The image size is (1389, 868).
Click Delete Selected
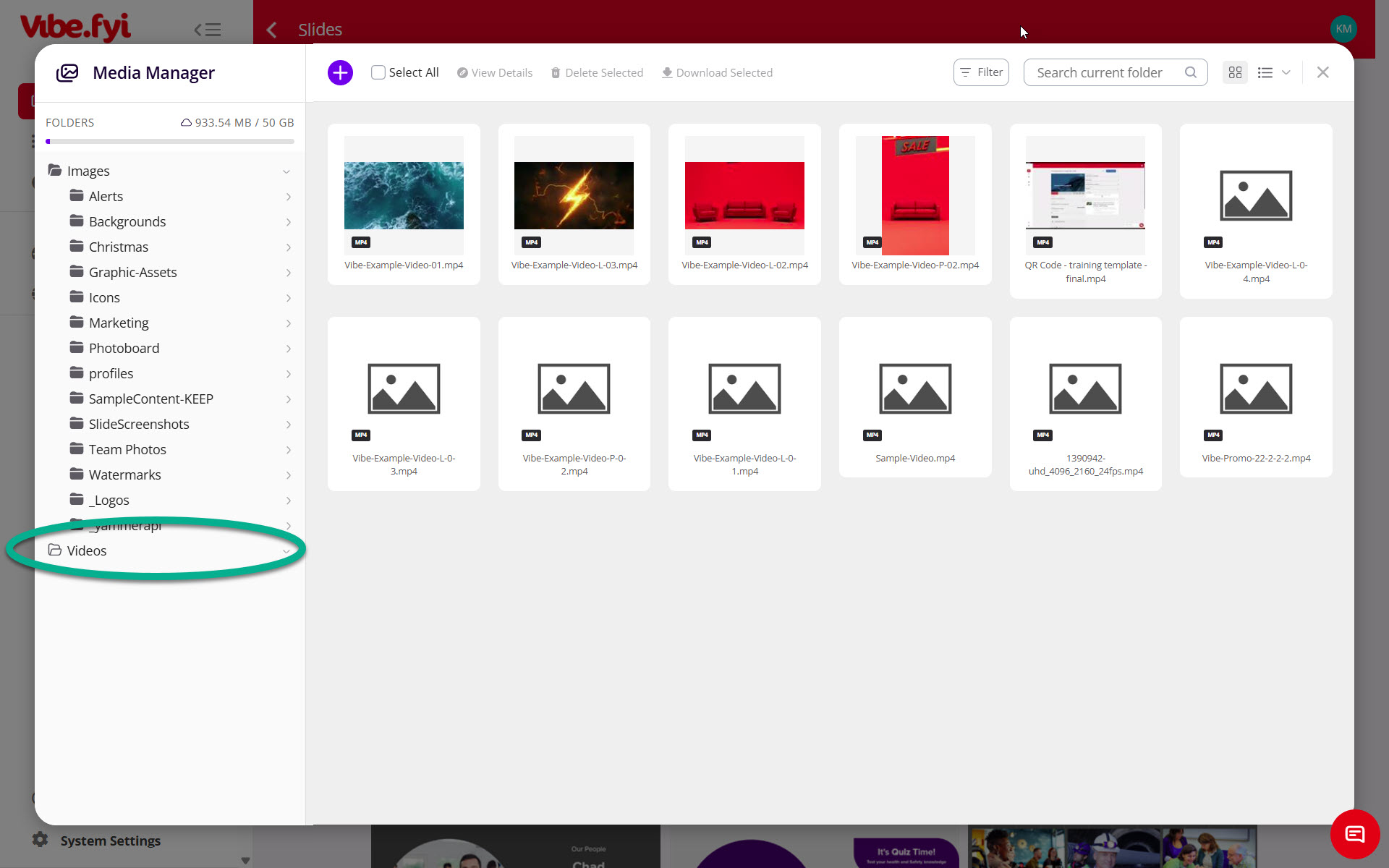coord(597,72)
